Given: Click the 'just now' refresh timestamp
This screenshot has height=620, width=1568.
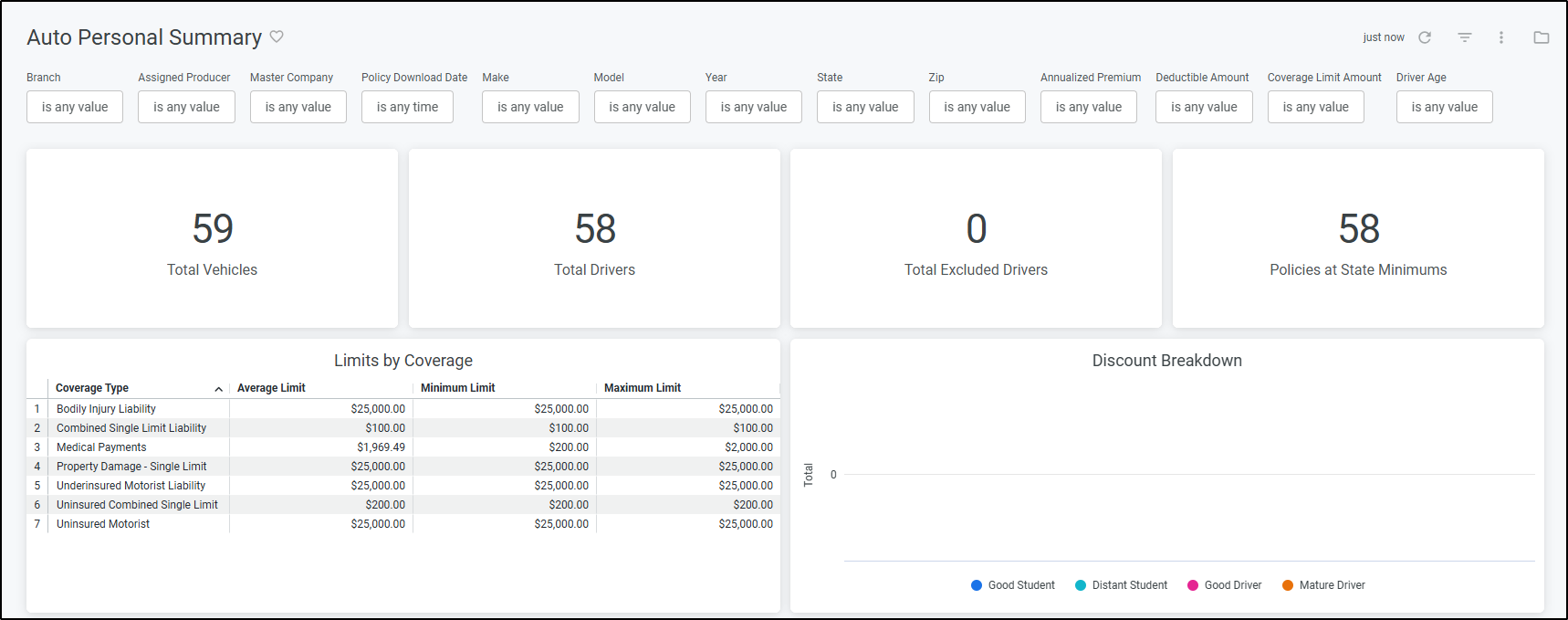Looking at the screenshot, I should (1384, 37).
